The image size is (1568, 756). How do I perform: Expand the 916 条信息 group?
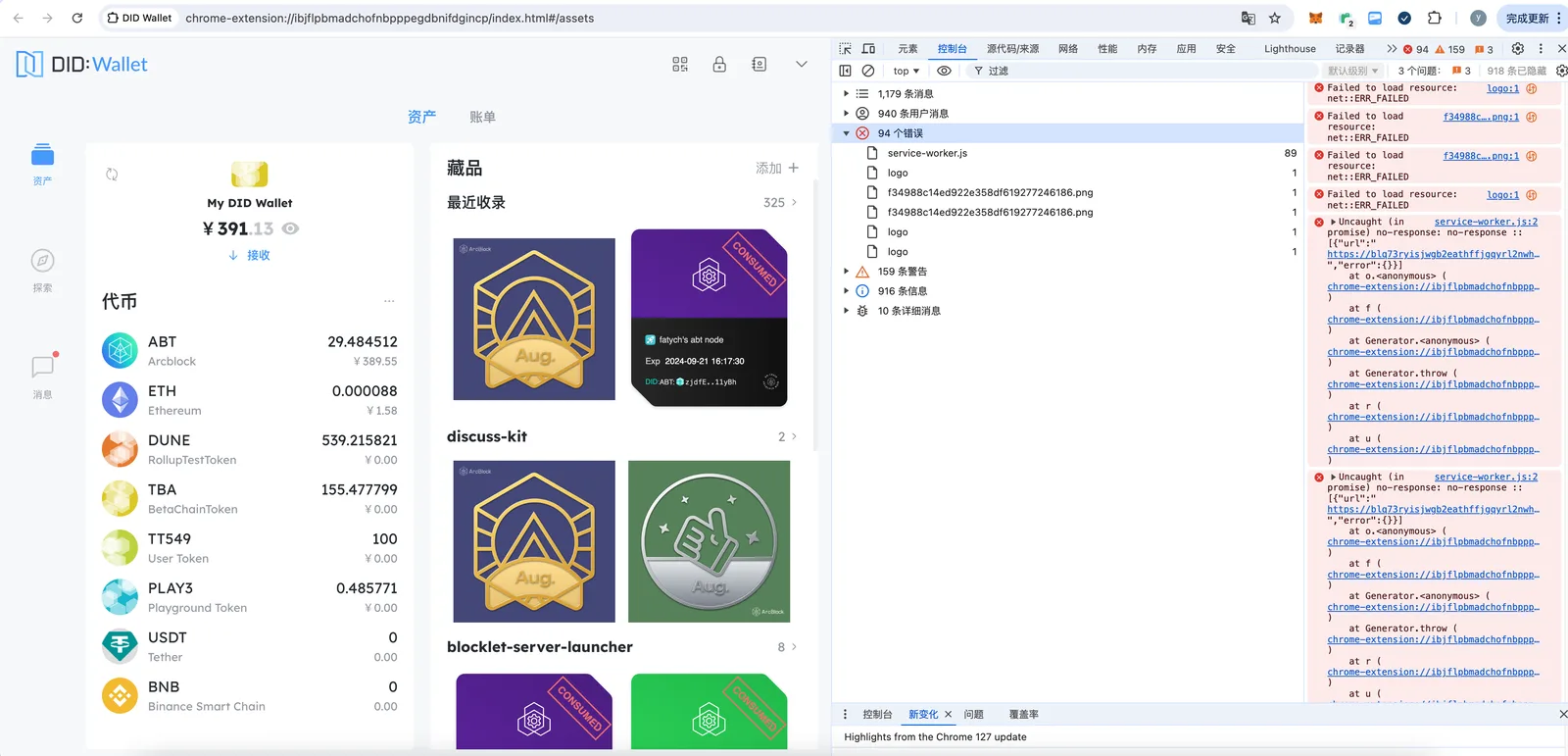coord(846,290)
